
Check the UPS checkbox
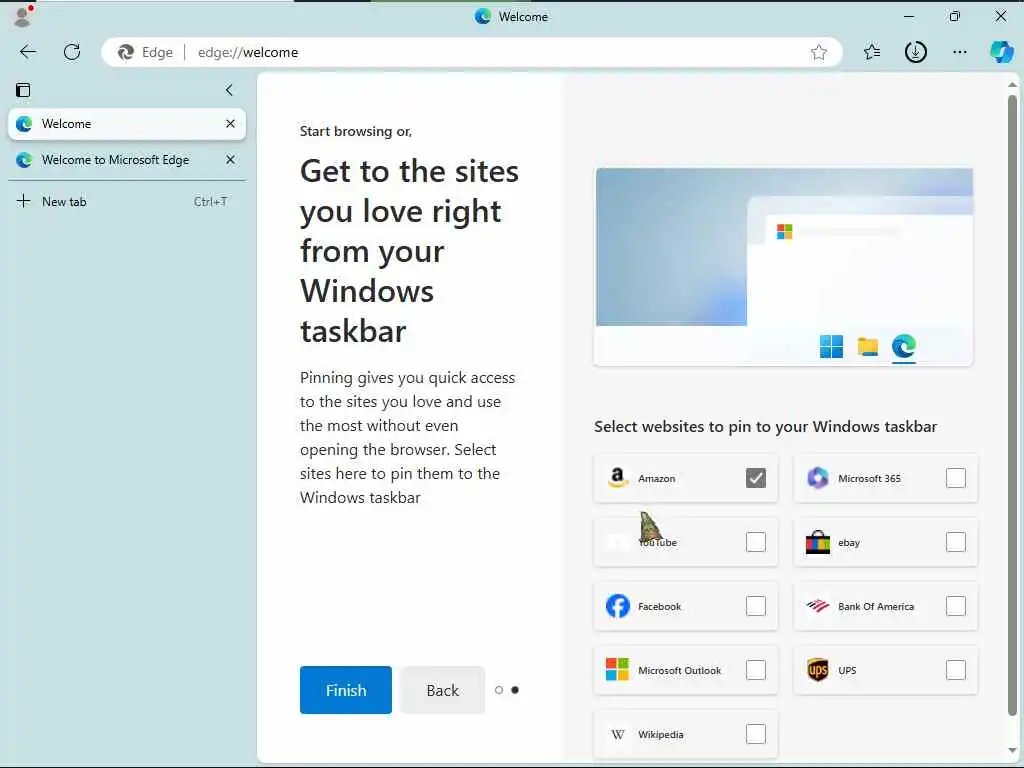tap(955, 670)
